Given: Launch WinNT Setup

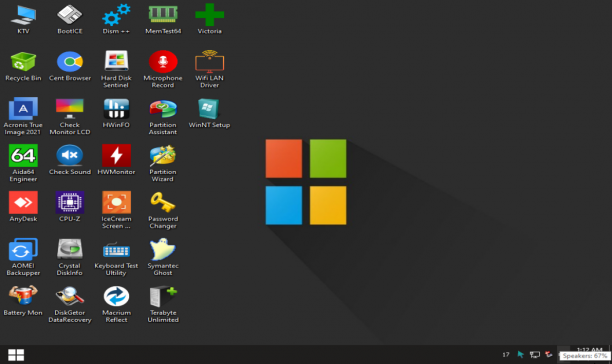Looking at the screenshot, I should pos(209,113).
